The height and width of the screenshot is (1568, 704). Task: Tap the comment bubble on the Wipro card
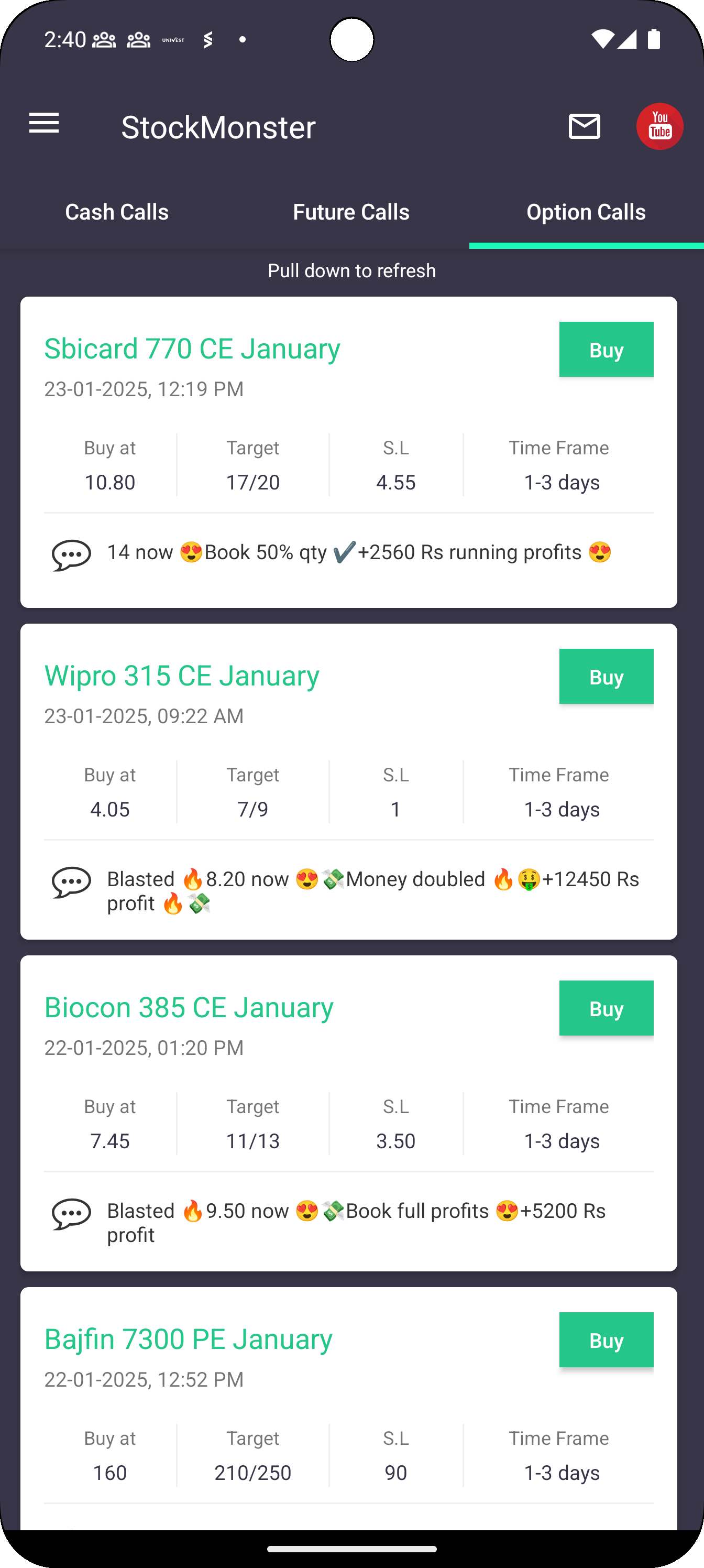pyautogui.click(x=71, y=882)
